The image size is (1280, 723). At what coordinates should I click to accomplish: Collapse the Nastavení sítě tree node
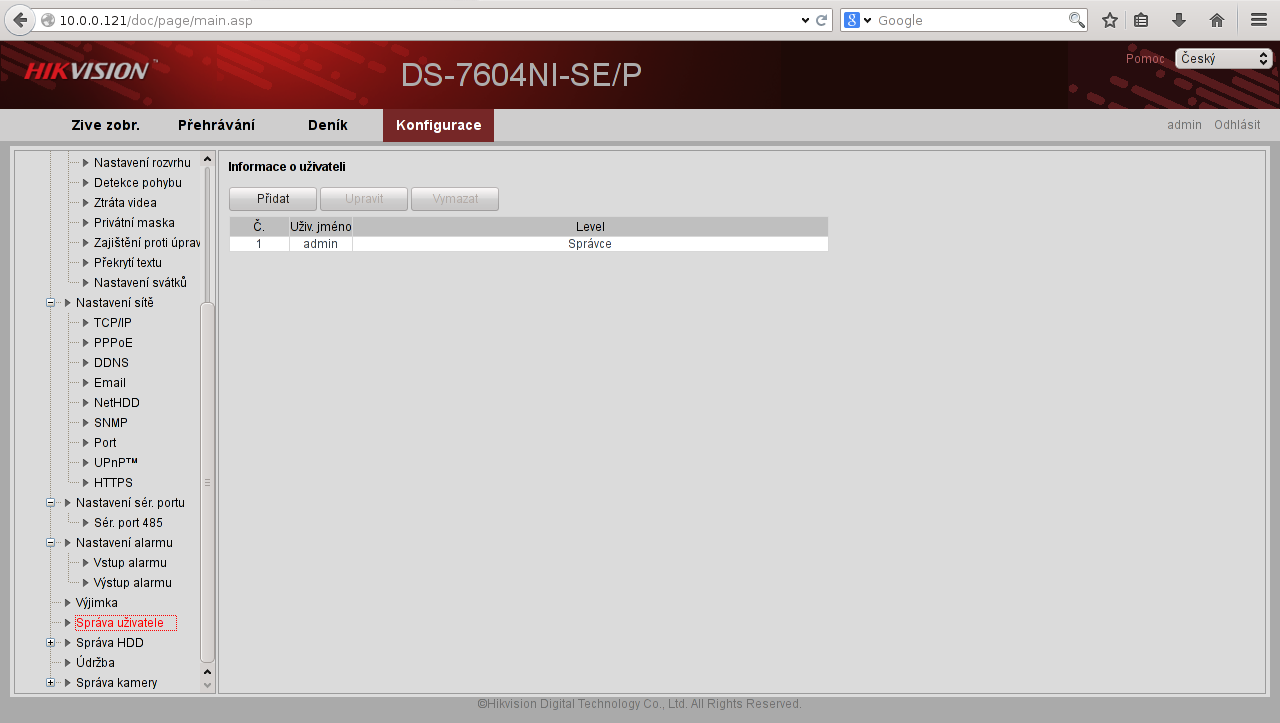[x=50, y=303]
